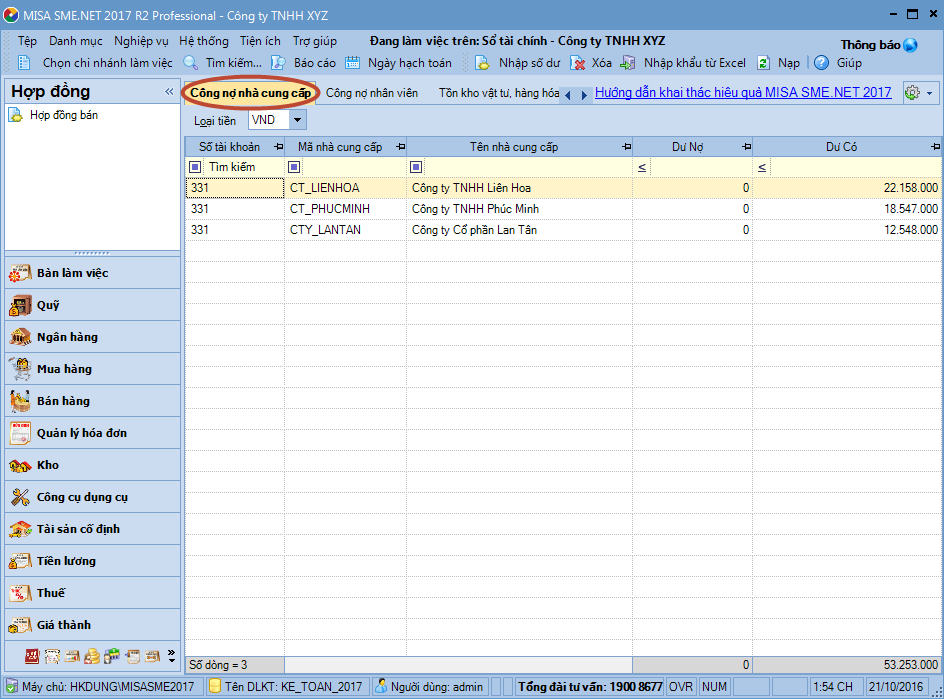This screenshot has width=944, height=699.
Task: Switch to the Công nợ nhân viên tab
Action: [371, 93]
